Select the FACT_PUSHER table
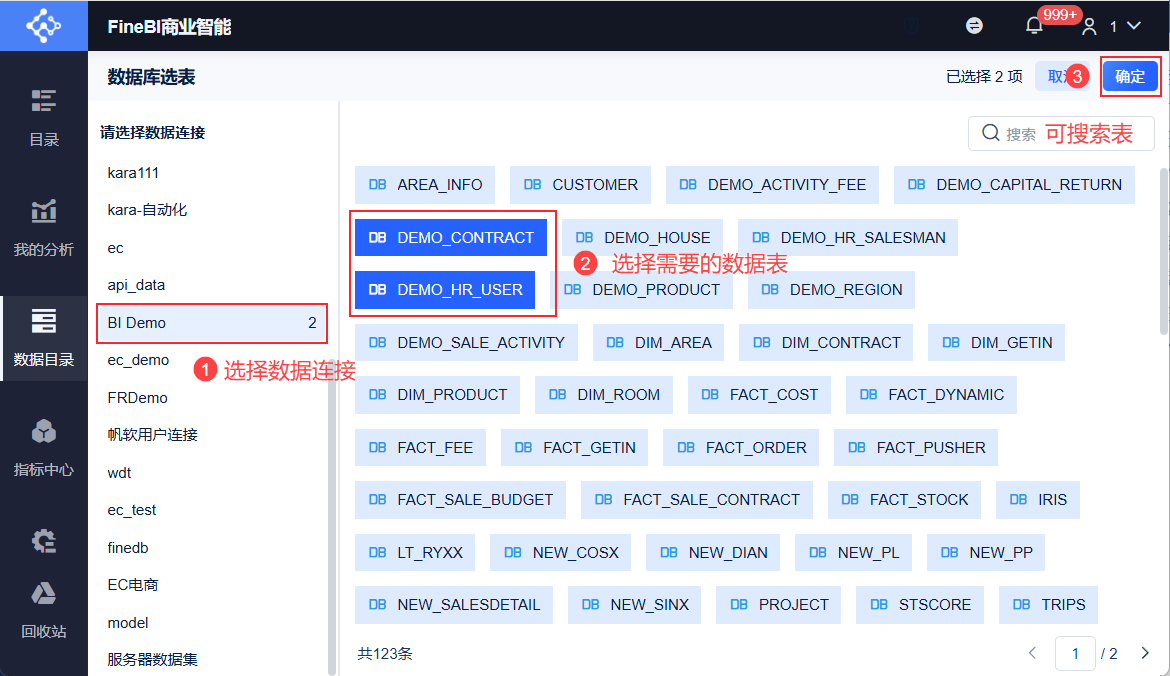Viewport: 1170px width, 676px height. [x=916, y=448]
